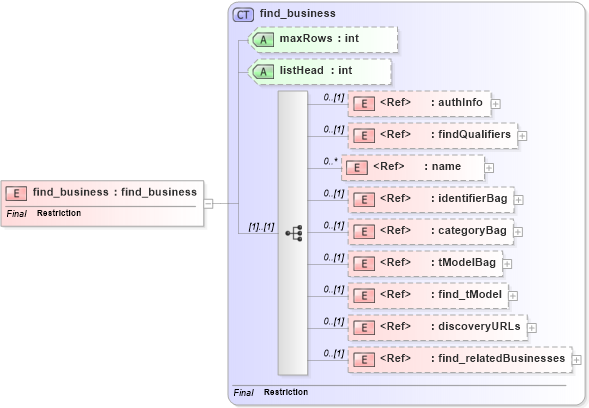
Task: Click the E icon next to authInfo
Action: coord(364,104)
